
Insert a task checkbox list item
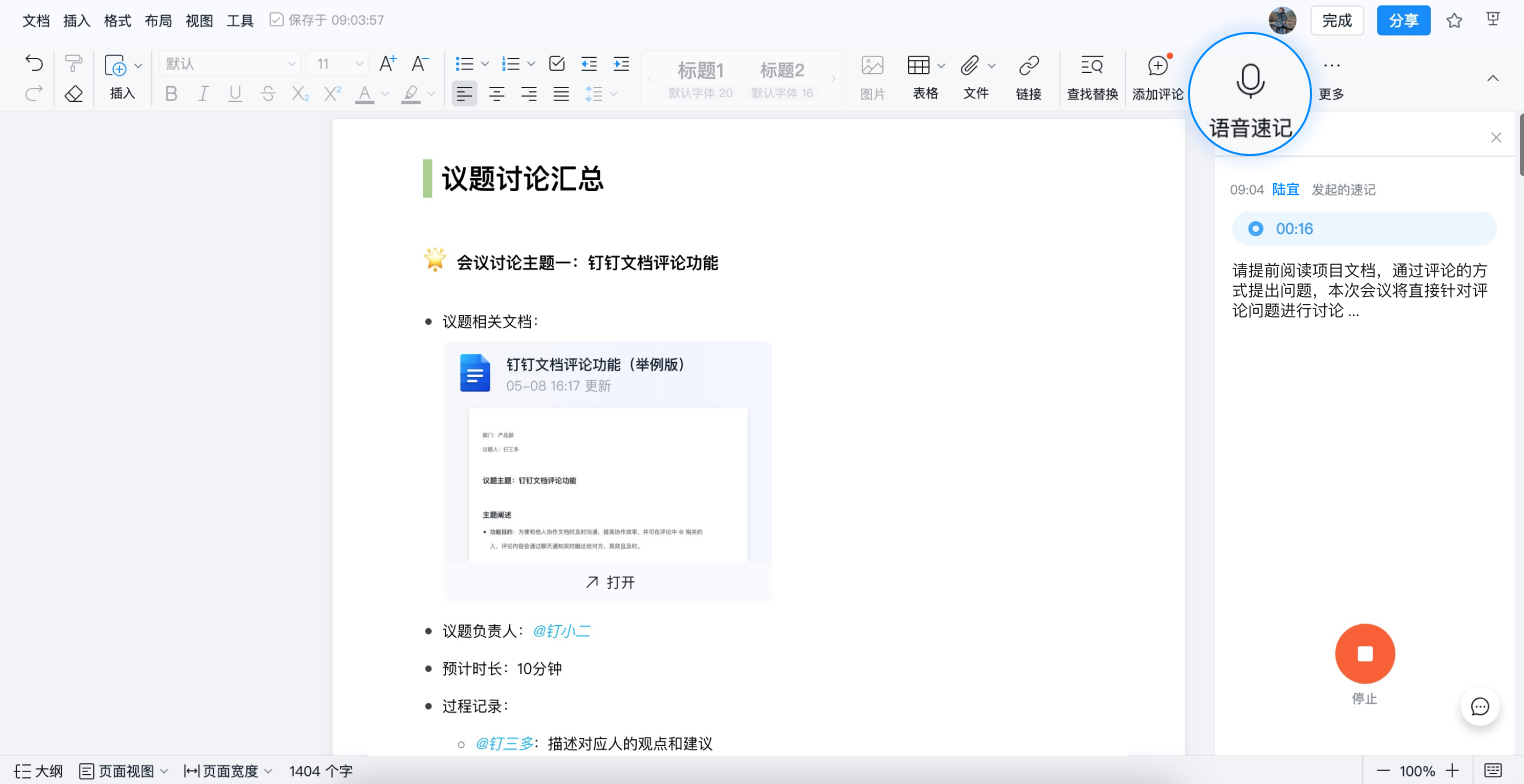point(556,63)
